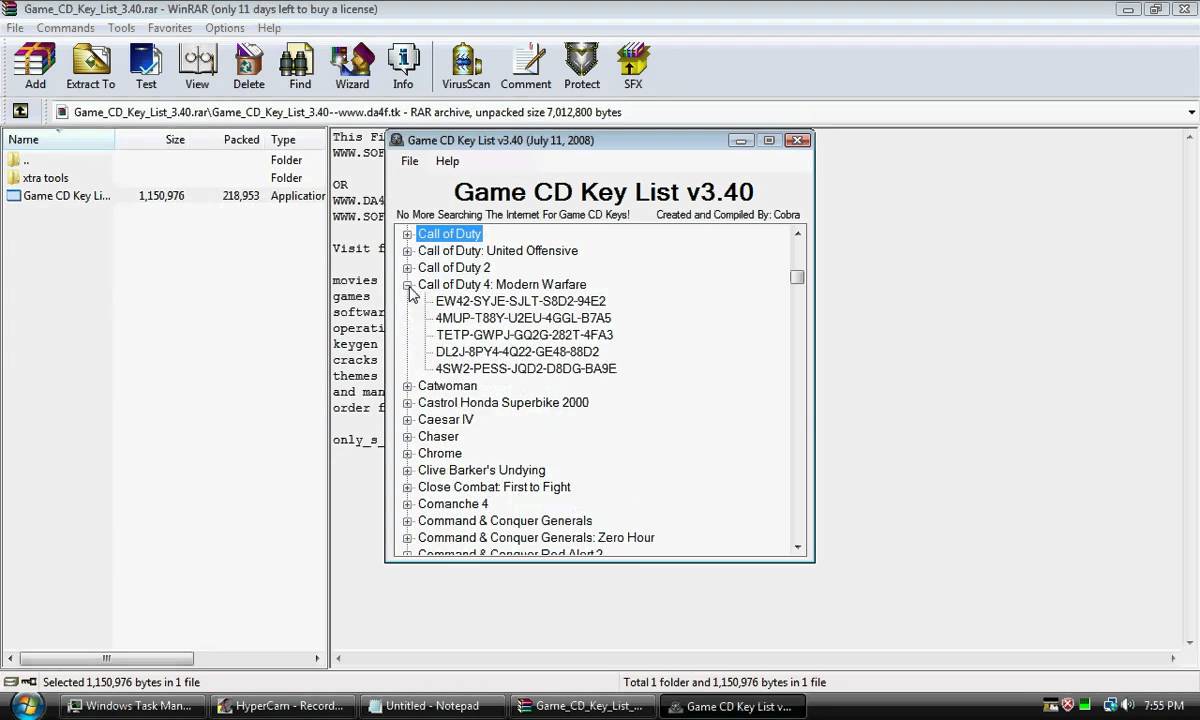Expand Call of Duty: United Offensive
The height and width of the screenshot is (720, 1200).
407,251
